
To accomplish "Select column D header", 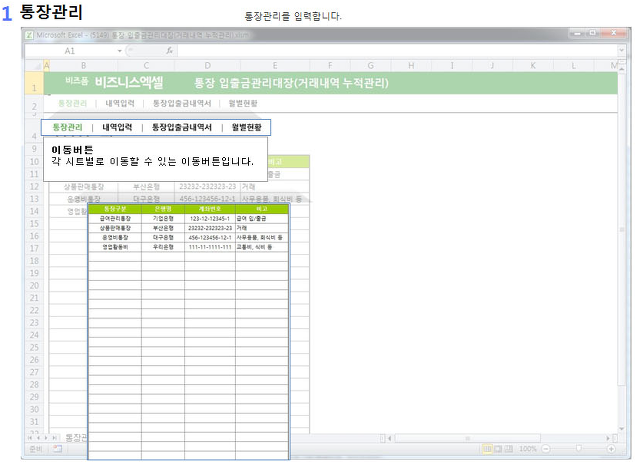I will click(x=207, y=66).
